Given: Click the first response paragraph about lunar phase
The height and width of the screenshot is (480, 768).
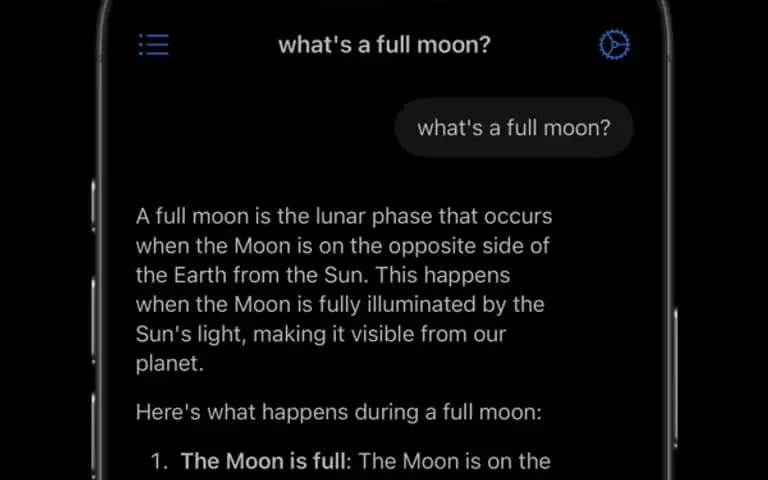Looking at the screenshot, I should pyautogui.click(x=344, y=290).
